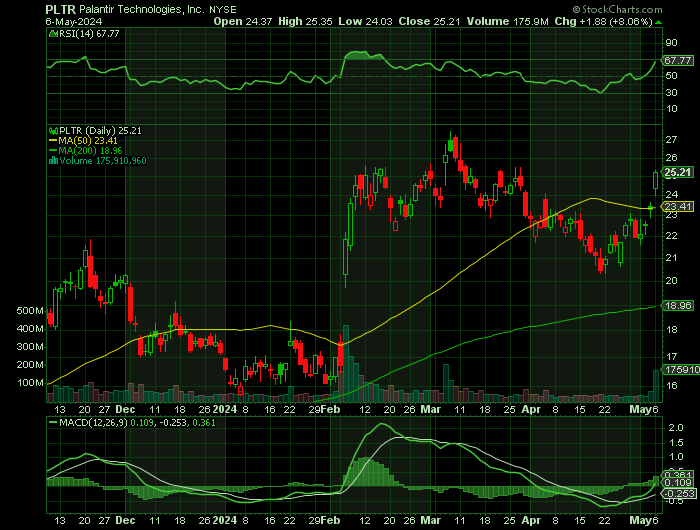The image size is (700, 530).
Task: Click the green up-arrow beside the Chg percentage
Action: click(x=658, y=22)
